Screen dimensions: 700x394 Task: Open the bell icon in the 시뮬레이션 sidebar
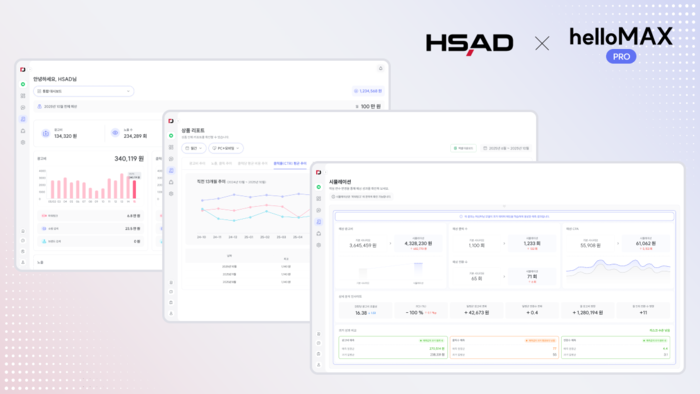(x=318, y=233)
